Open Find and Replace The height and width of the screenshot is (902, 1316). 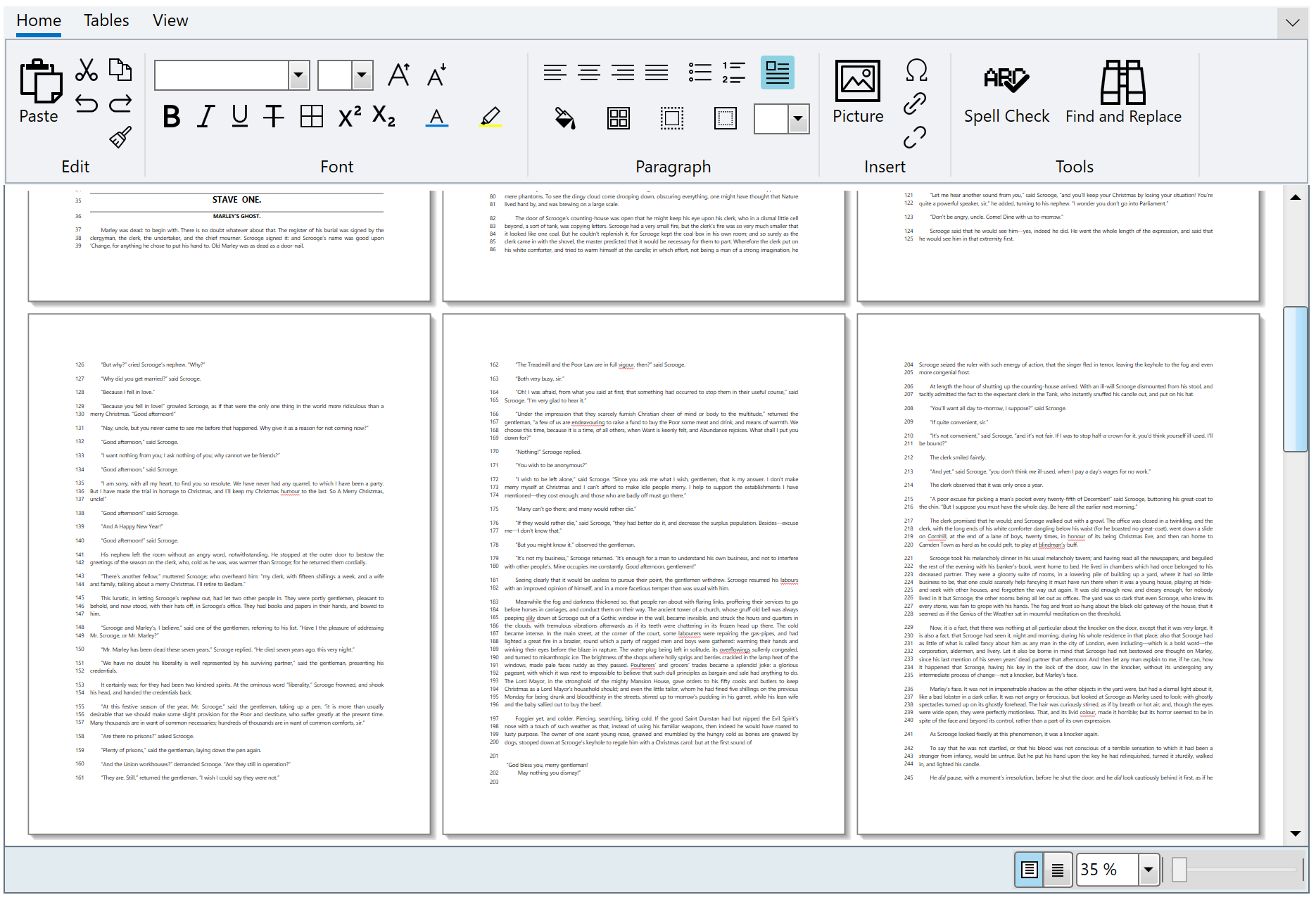click(x=1123, y=92)
